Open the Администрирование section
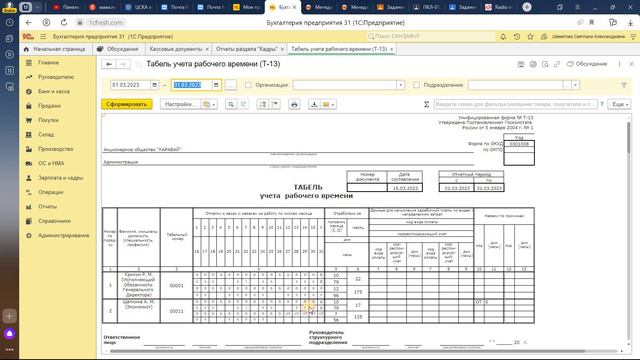Image resolution: width=640 pixels, height=360 pixels. click(63, 236)
